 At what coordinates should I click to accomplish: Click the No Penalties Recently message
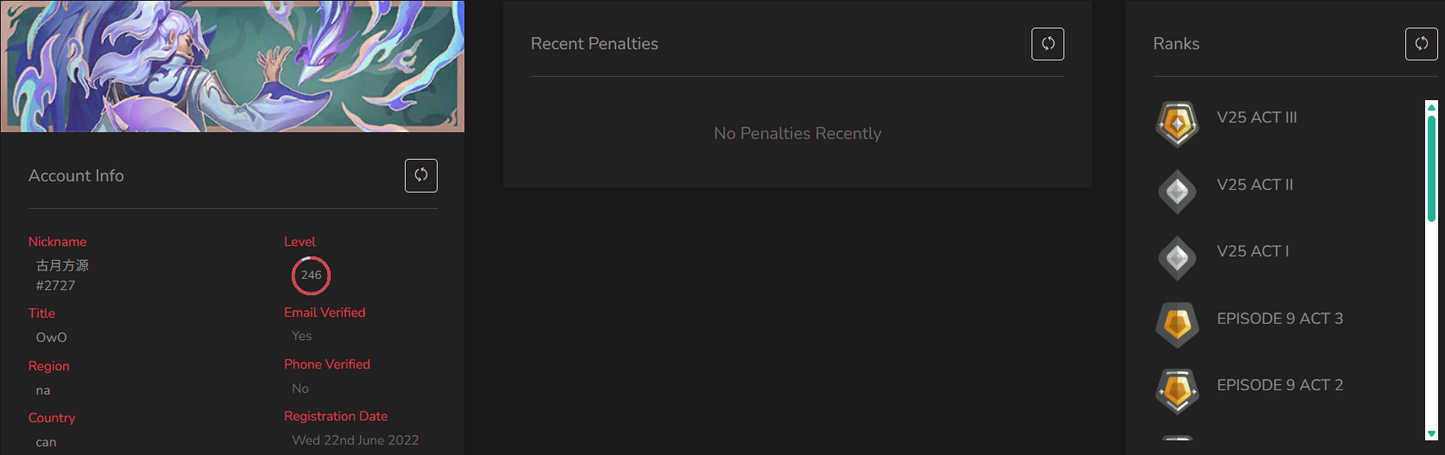(797, 133)
